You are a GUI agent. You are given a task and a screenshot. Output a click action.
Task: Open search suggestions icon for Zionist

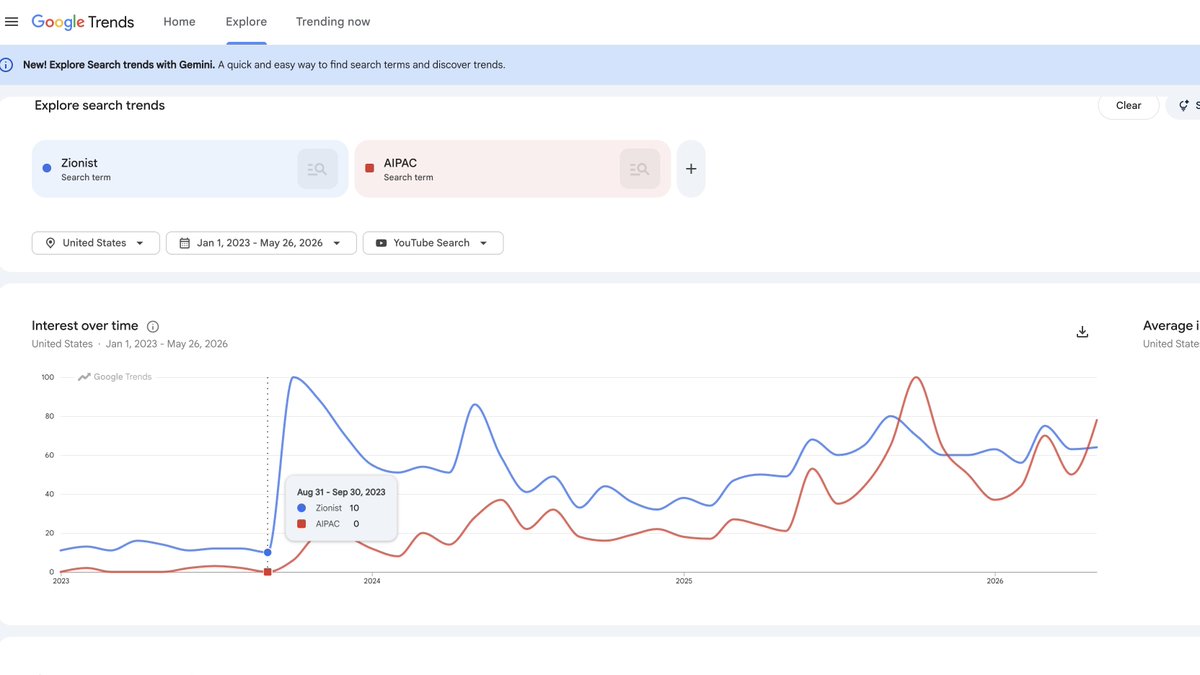tap(318, 169)
